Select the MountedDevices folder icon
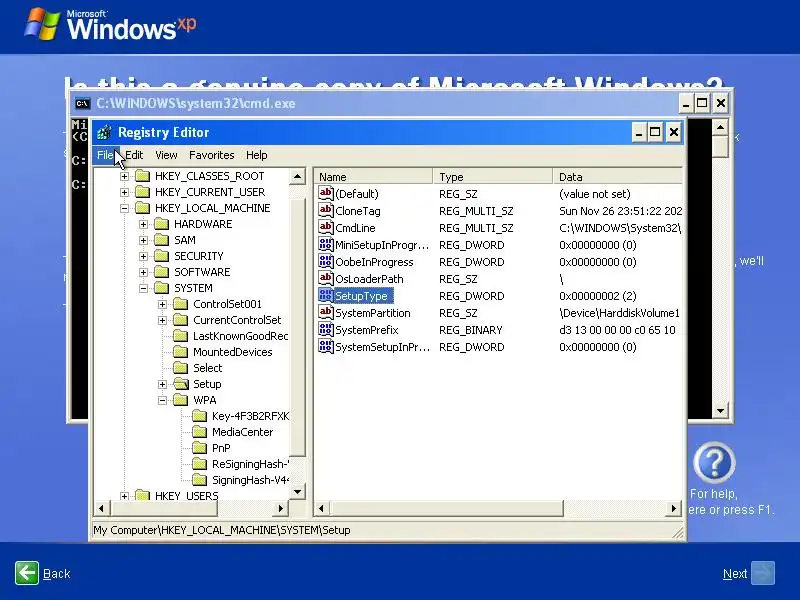Screen dimensions: 800x600 pyautogui.click(x=180, y=352)
